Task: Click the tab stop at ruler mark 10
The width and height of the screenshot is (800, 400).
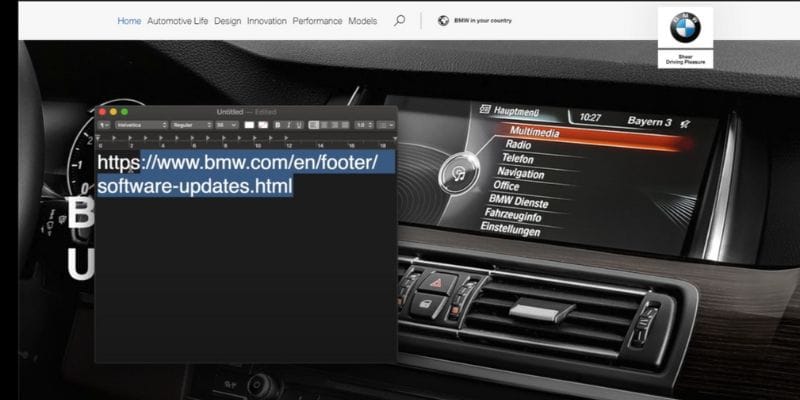Action: point(255,138)
